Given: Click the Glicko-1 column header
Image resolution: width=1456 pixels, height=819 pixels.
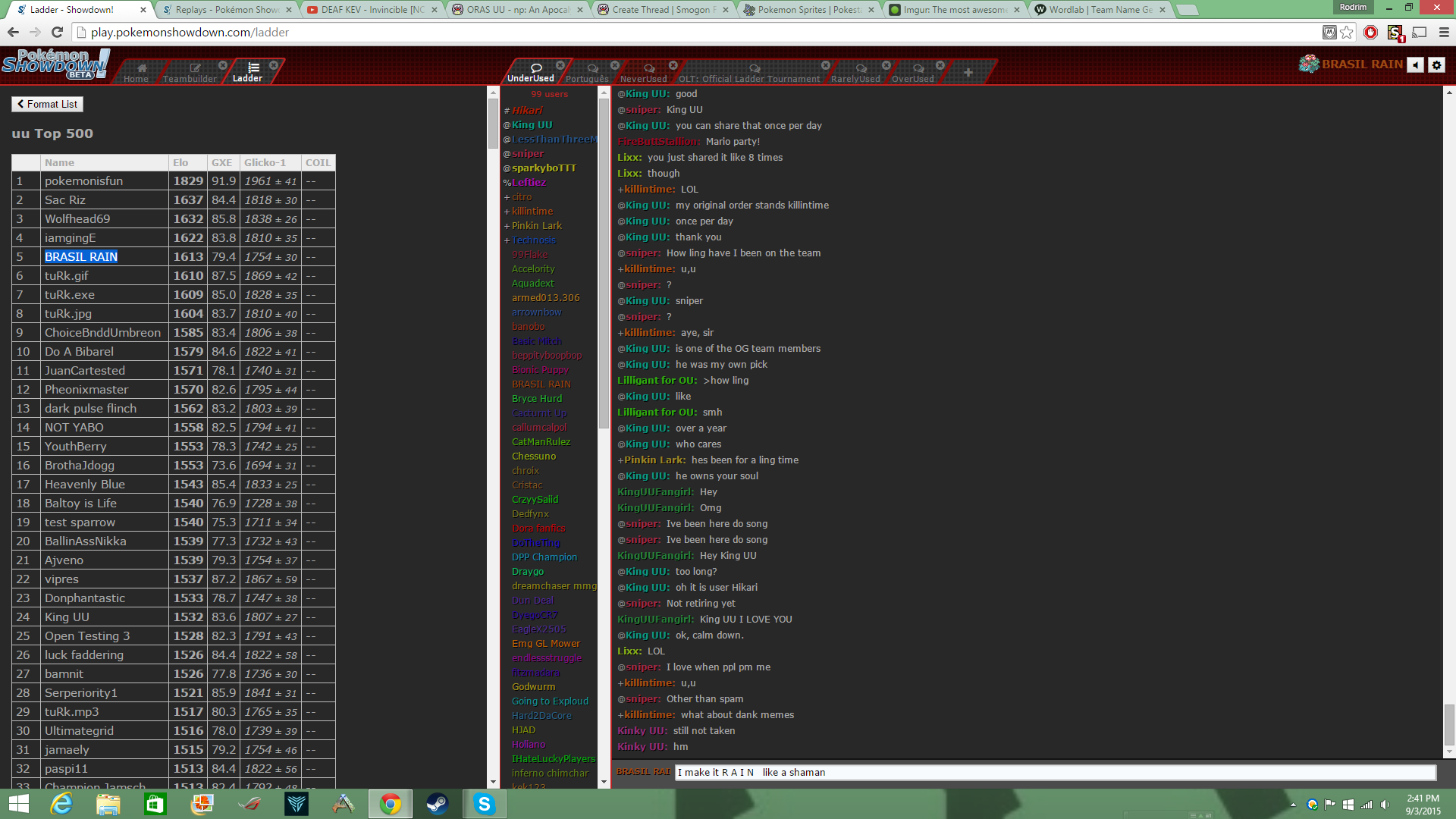Looking at the screenshot, I should (x=269, y=162).
